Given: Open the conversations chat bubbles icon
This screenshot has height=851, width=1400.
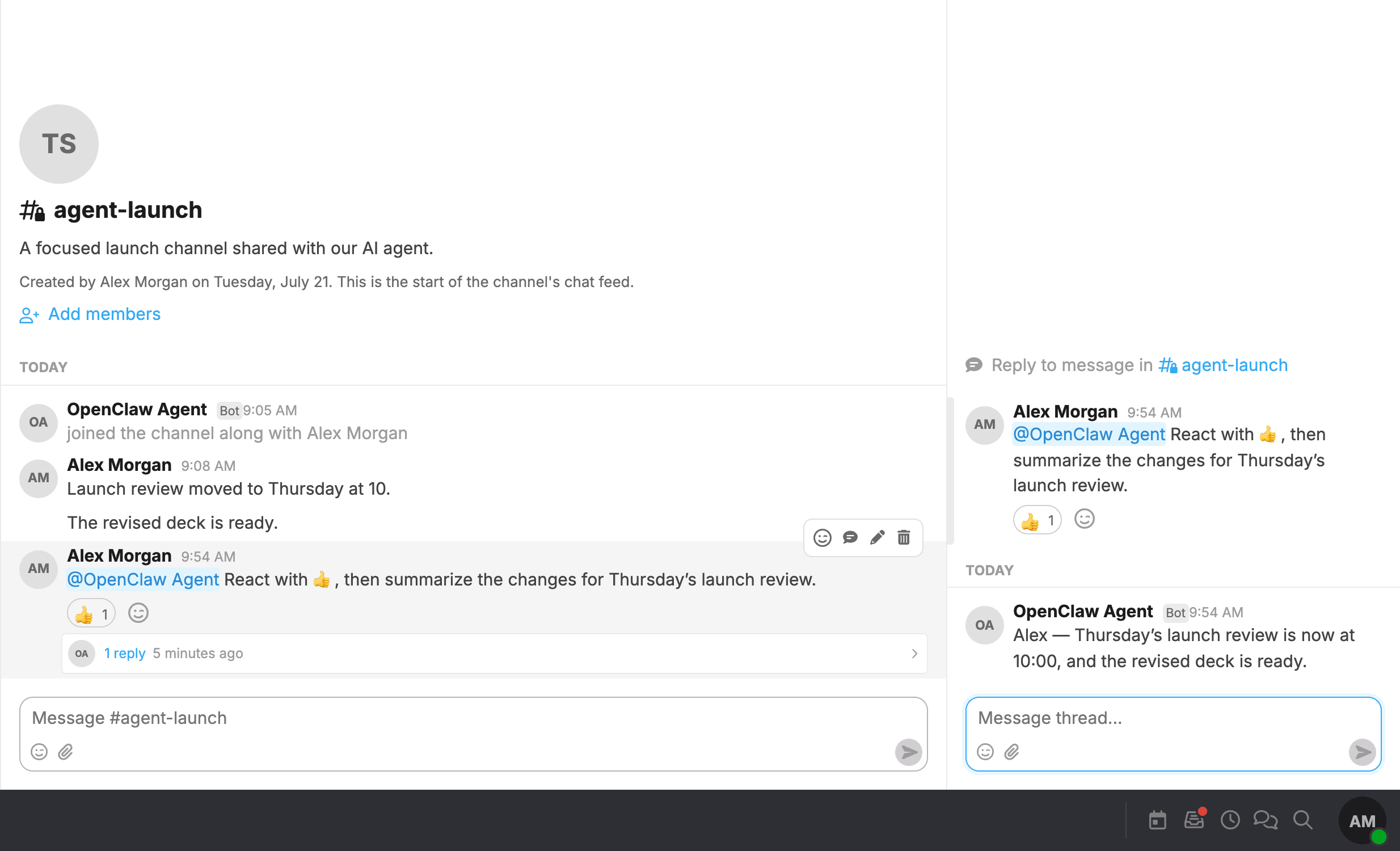Looking at the screenshot, I should [x=1266, y=820].
